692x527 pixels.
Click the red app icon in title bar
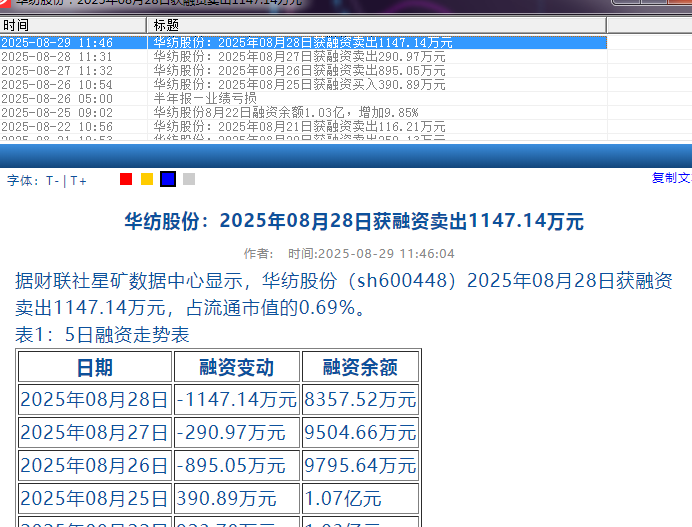tap(4, 3)
